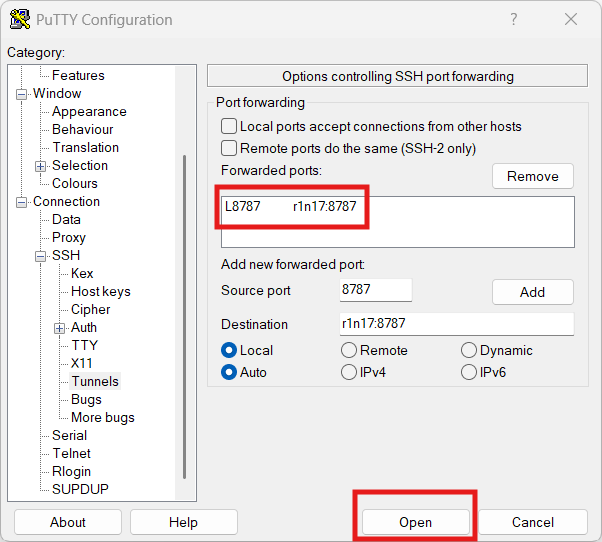The image size is (602, 542).
Task: Enable local ports accept connections from other hosts
Action: pyautogui.click(x=229, y=127)
